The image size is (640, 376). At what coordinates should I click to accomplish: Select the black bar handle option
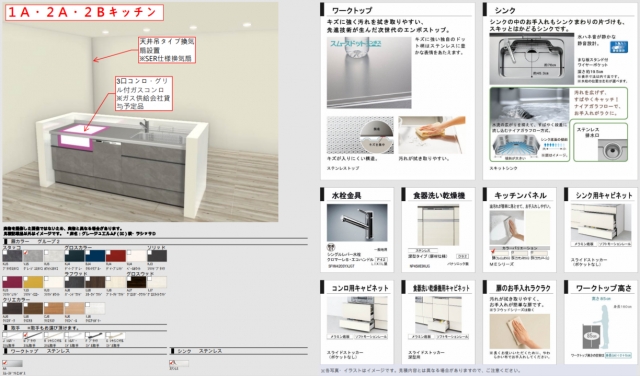pyautogui.click(x=33, y=336)
